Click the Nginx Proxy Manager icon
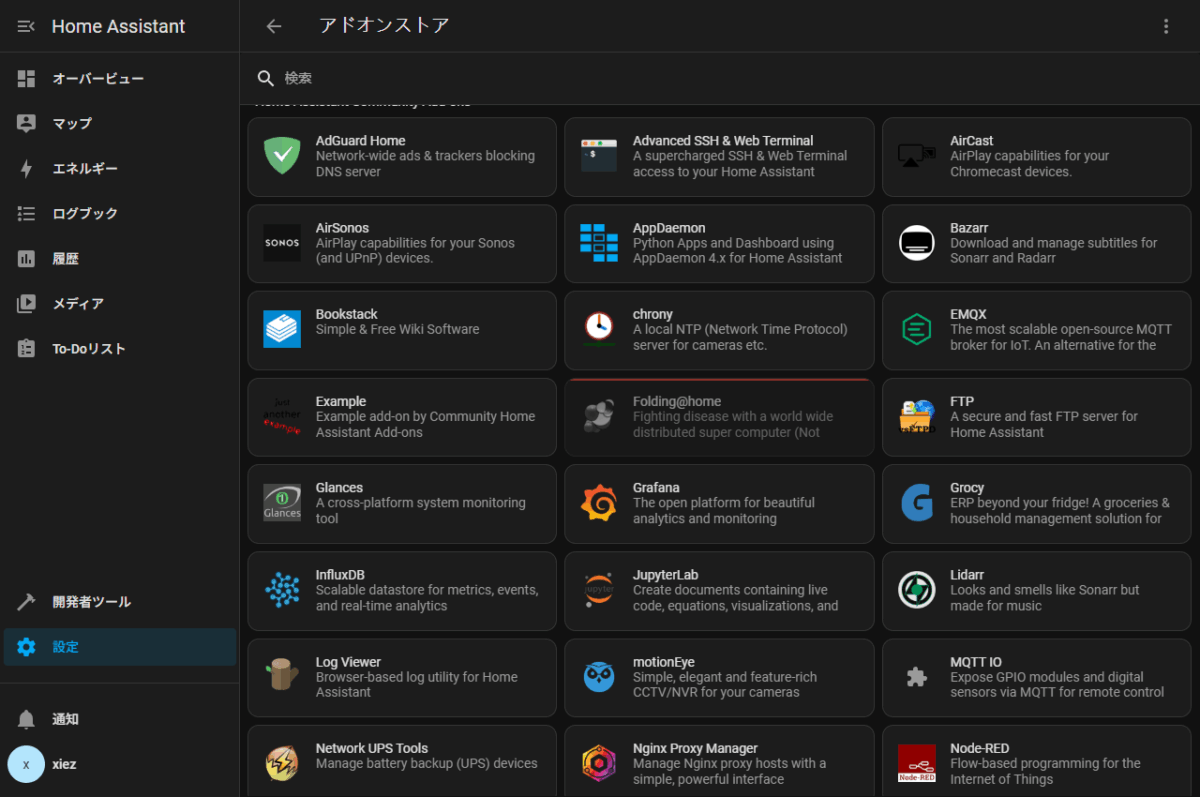Image resolution: width=1200 pixels, height=797 pixels. [x=599, y=763]
